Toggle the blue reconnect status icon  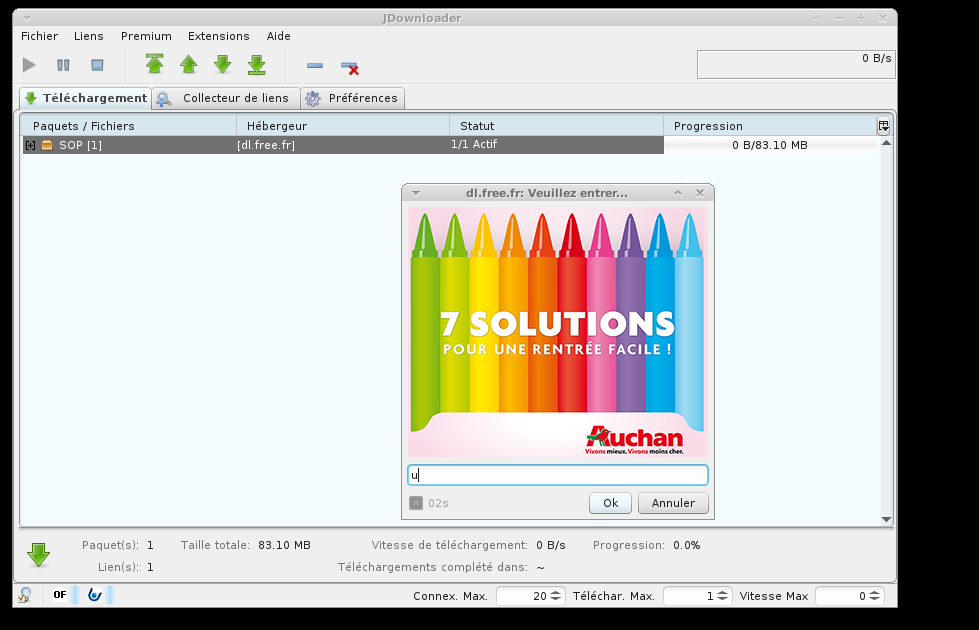95,595
